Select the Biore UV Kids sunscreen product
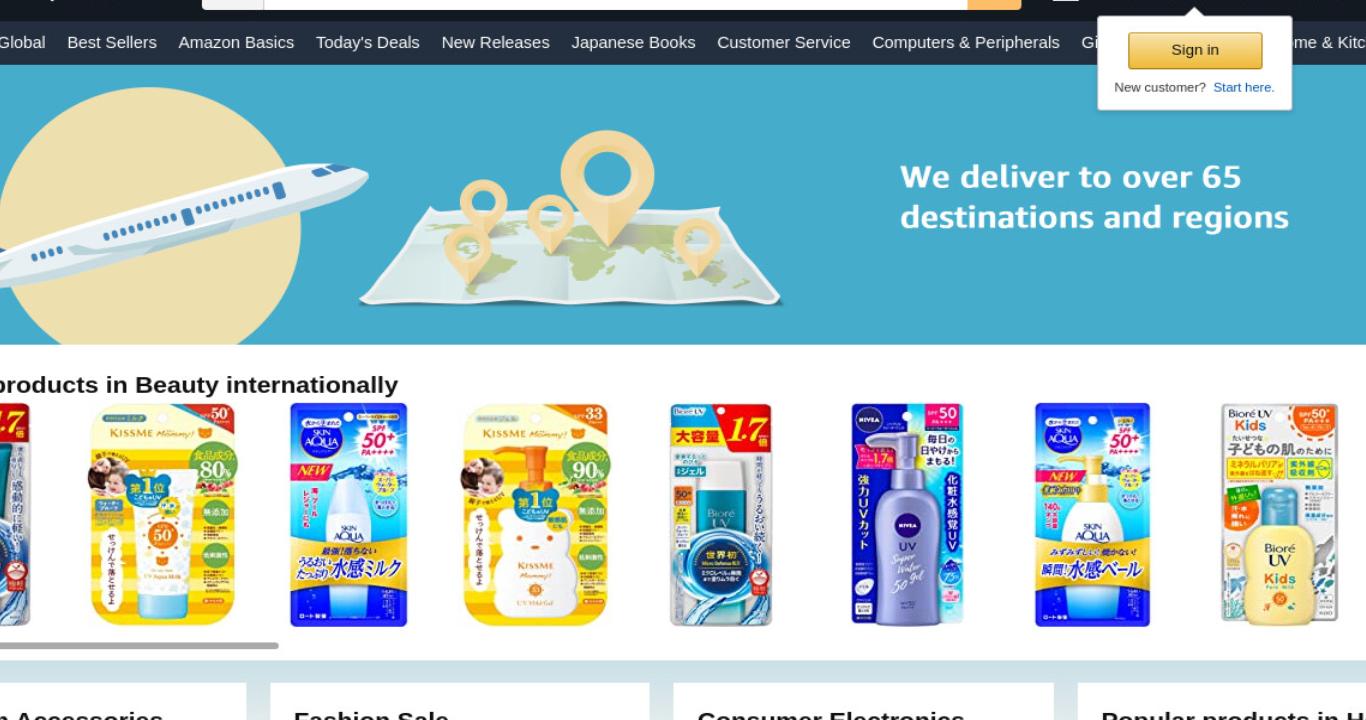1366x720 pixels. point(1279,515)
